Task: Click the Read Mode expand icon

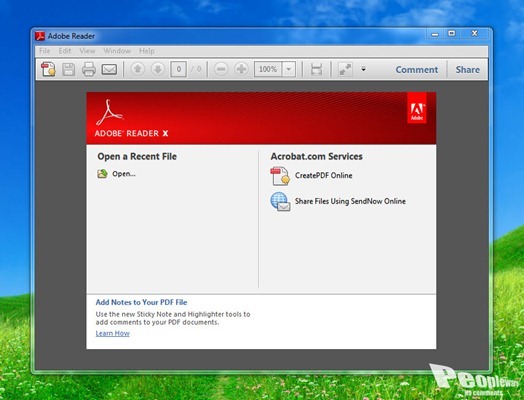Action: point(345,69)
